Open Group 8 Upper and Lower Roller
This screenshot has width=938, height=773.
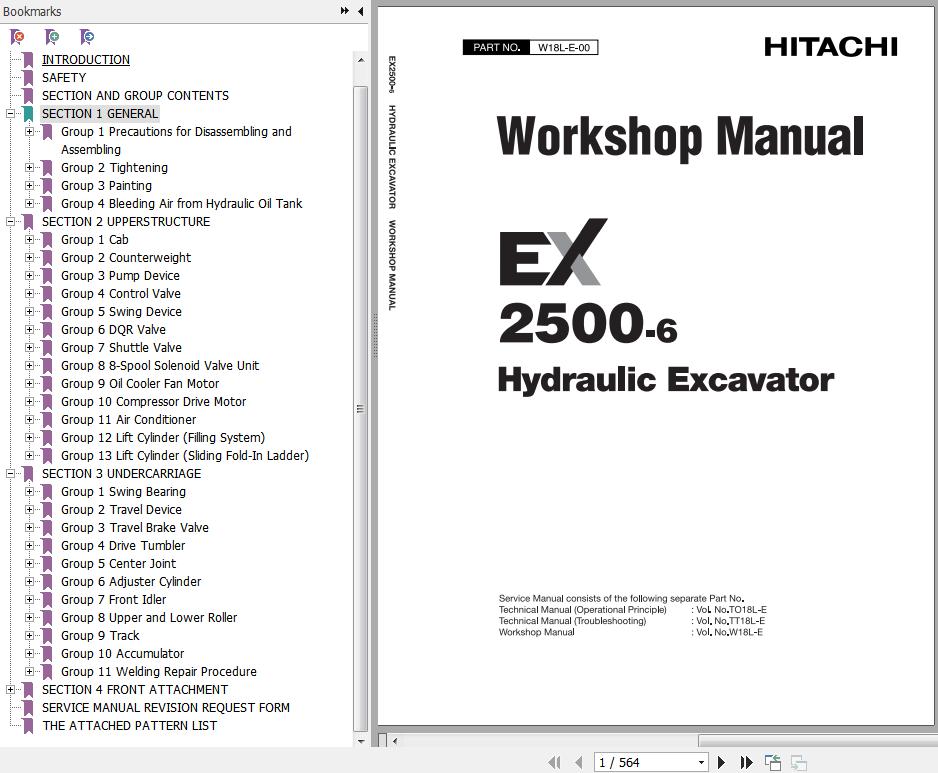pos(149,617)
